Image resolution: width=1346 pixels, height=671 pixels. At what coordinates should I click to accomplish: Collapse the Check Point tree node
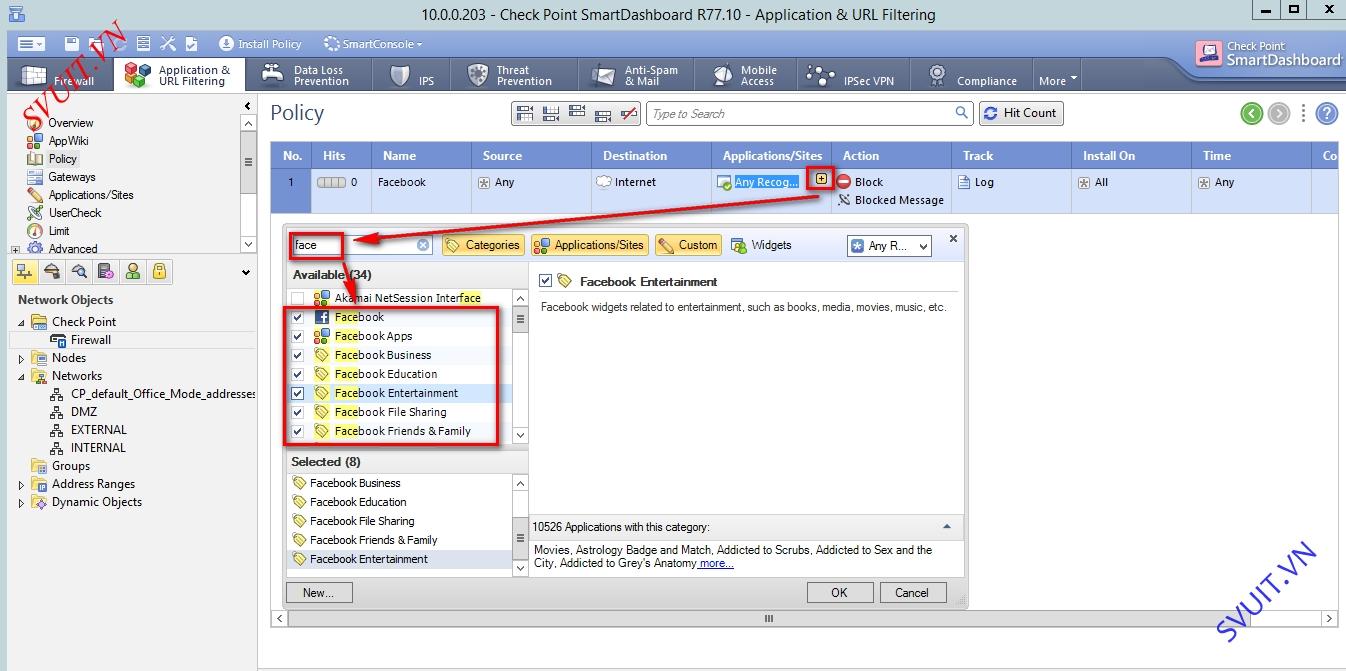[21, 322]
